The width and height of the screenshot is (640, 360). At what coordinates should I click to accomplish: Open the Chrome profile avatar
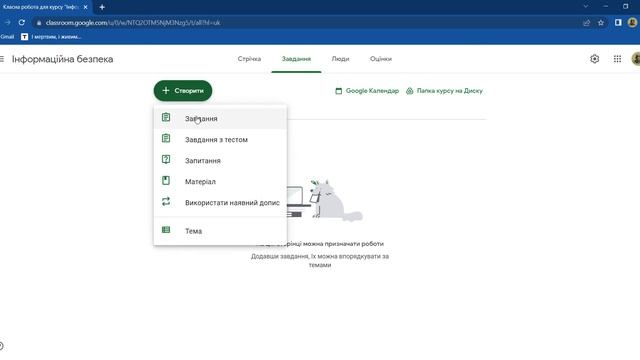coord(632,22)
